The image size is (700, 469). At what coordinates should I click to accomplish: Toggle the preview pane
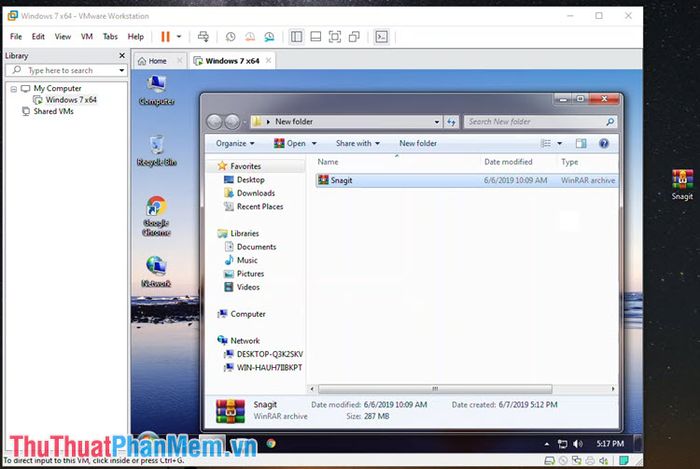pyautogui.click(x=581, y=143)
